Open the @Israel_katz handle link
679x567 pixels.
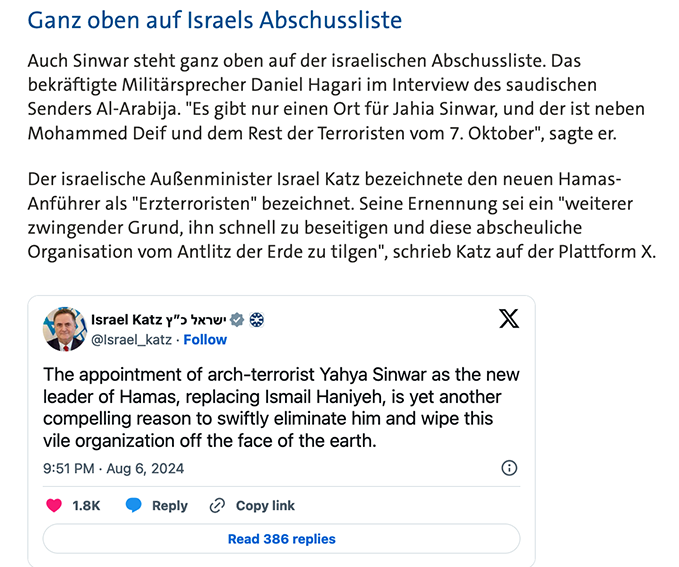pyautogui.click(x=132, y=340)
